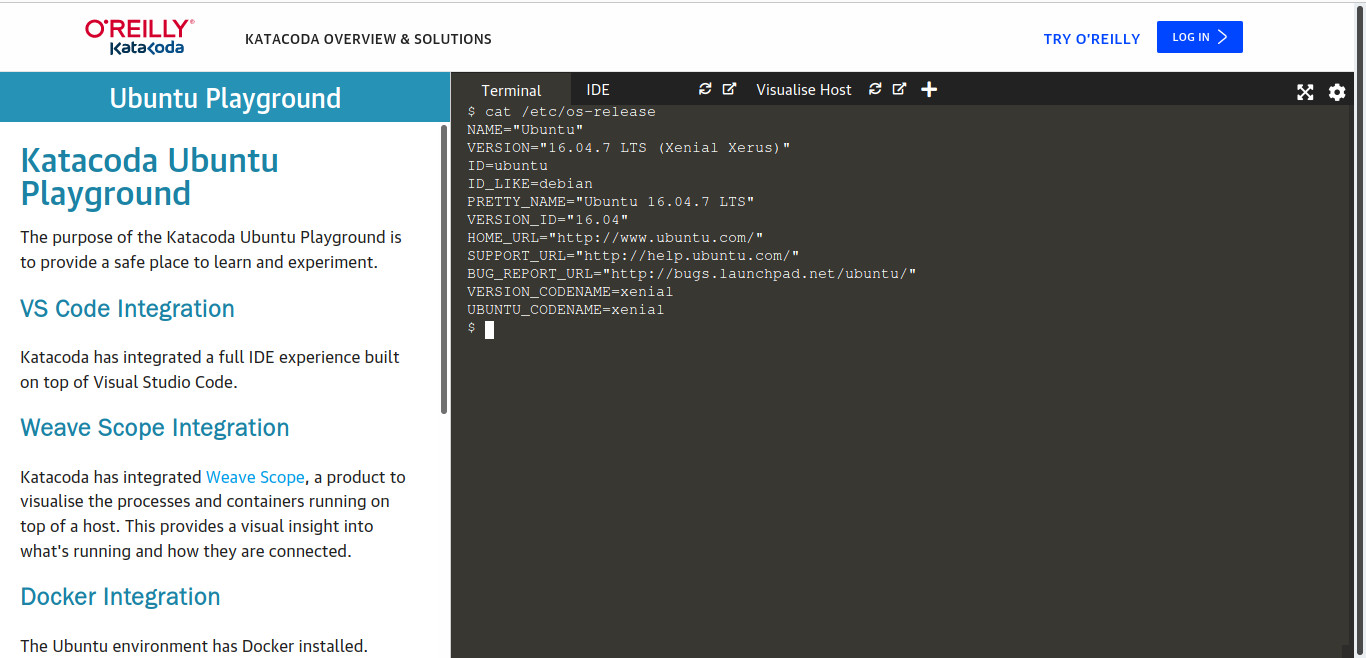Open Katacoda Overview & Solutions menu
This screenshot has width=1366, height=658.
(368, 39)
